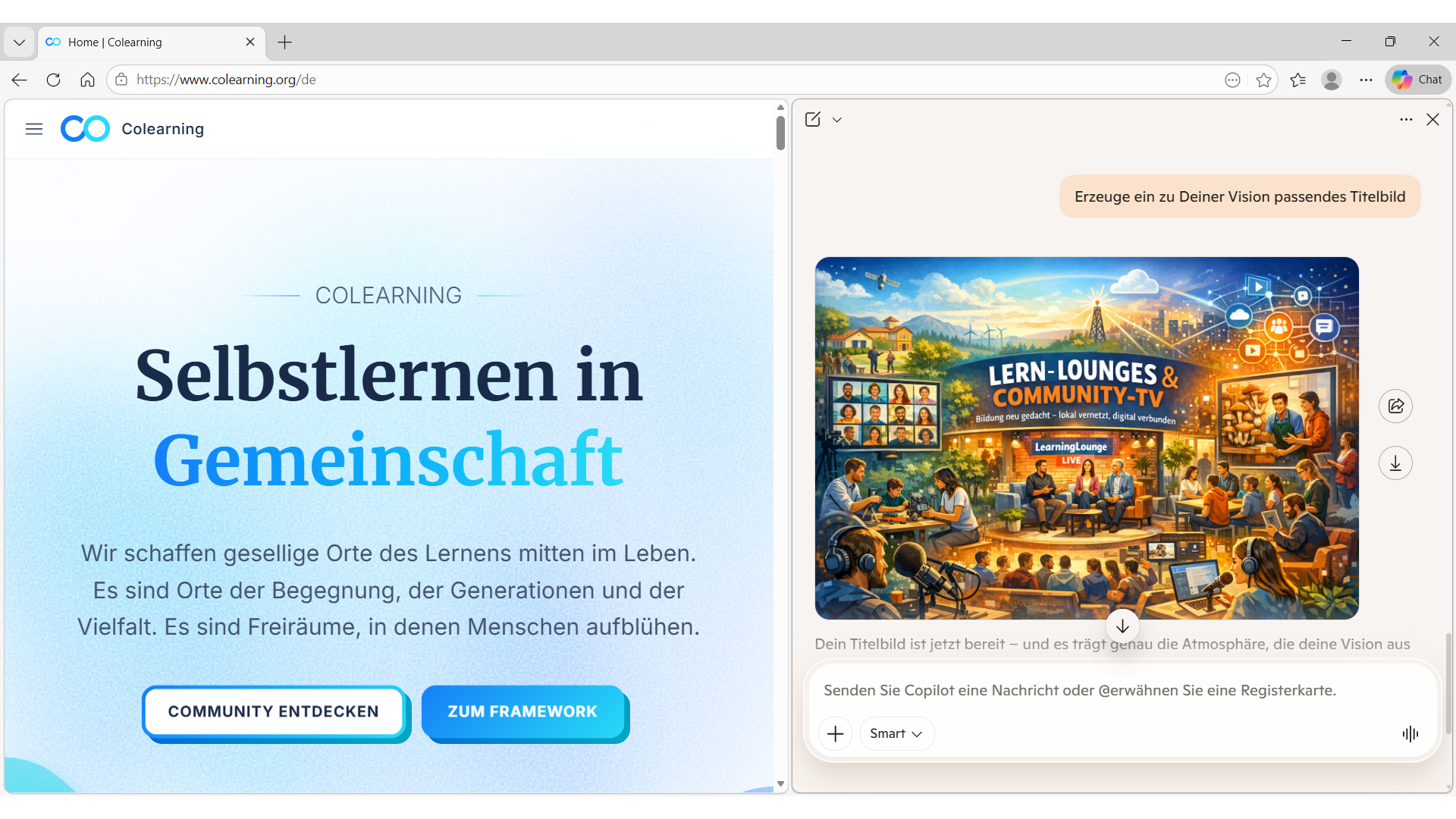The image size is (1456, 819).
Task: Click the ZUM FRAMEWORK button
Action: 522,711
